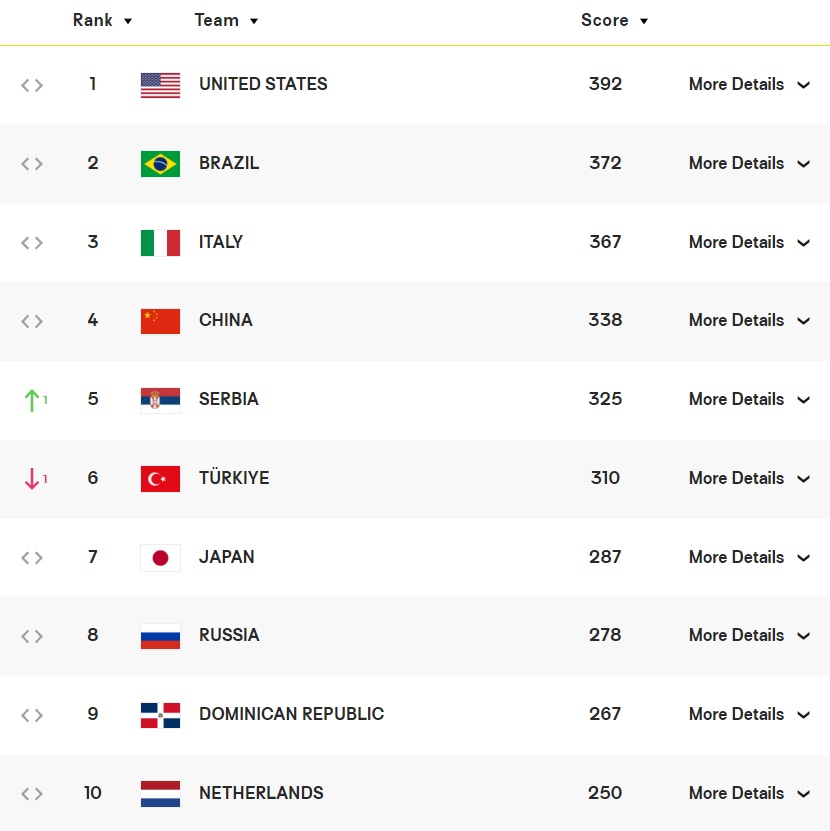
Task: Click the Italy flag icon
Action: tap(160, 243)
